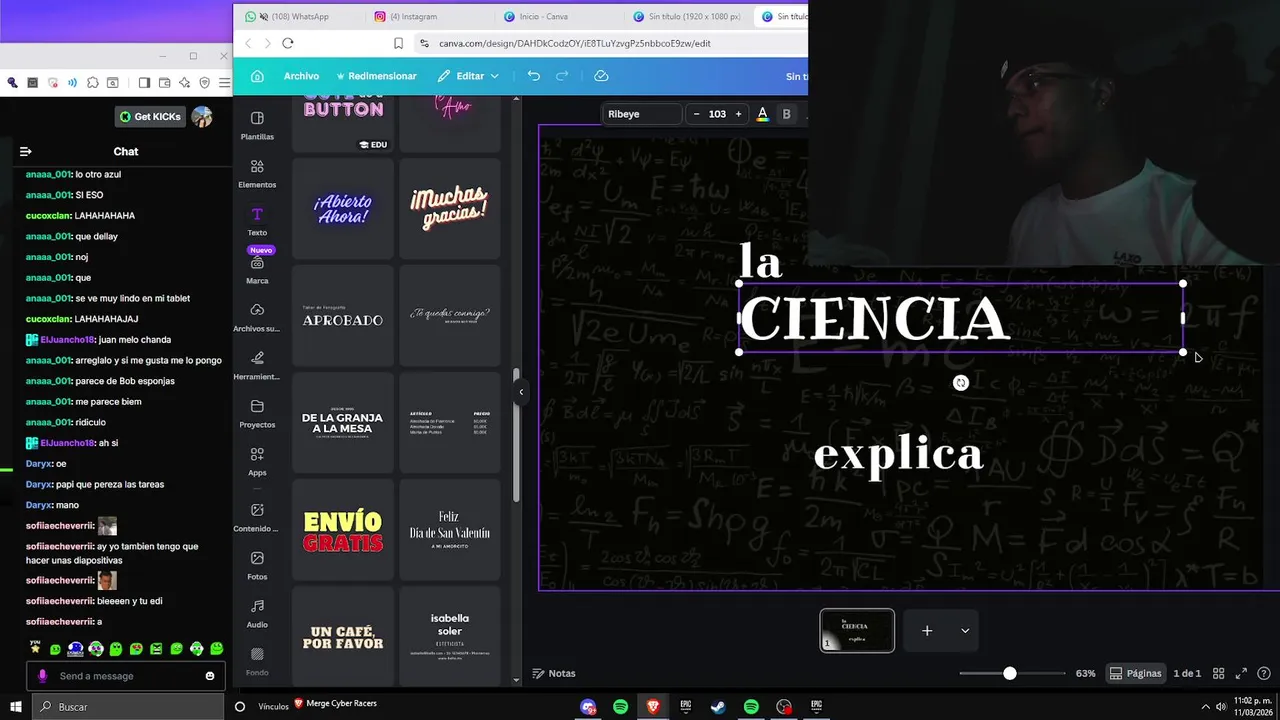This screenshot has width=1280, height=720.
Task: Adjust the zoom slider handle
Action: click(x=1010, y=674)
